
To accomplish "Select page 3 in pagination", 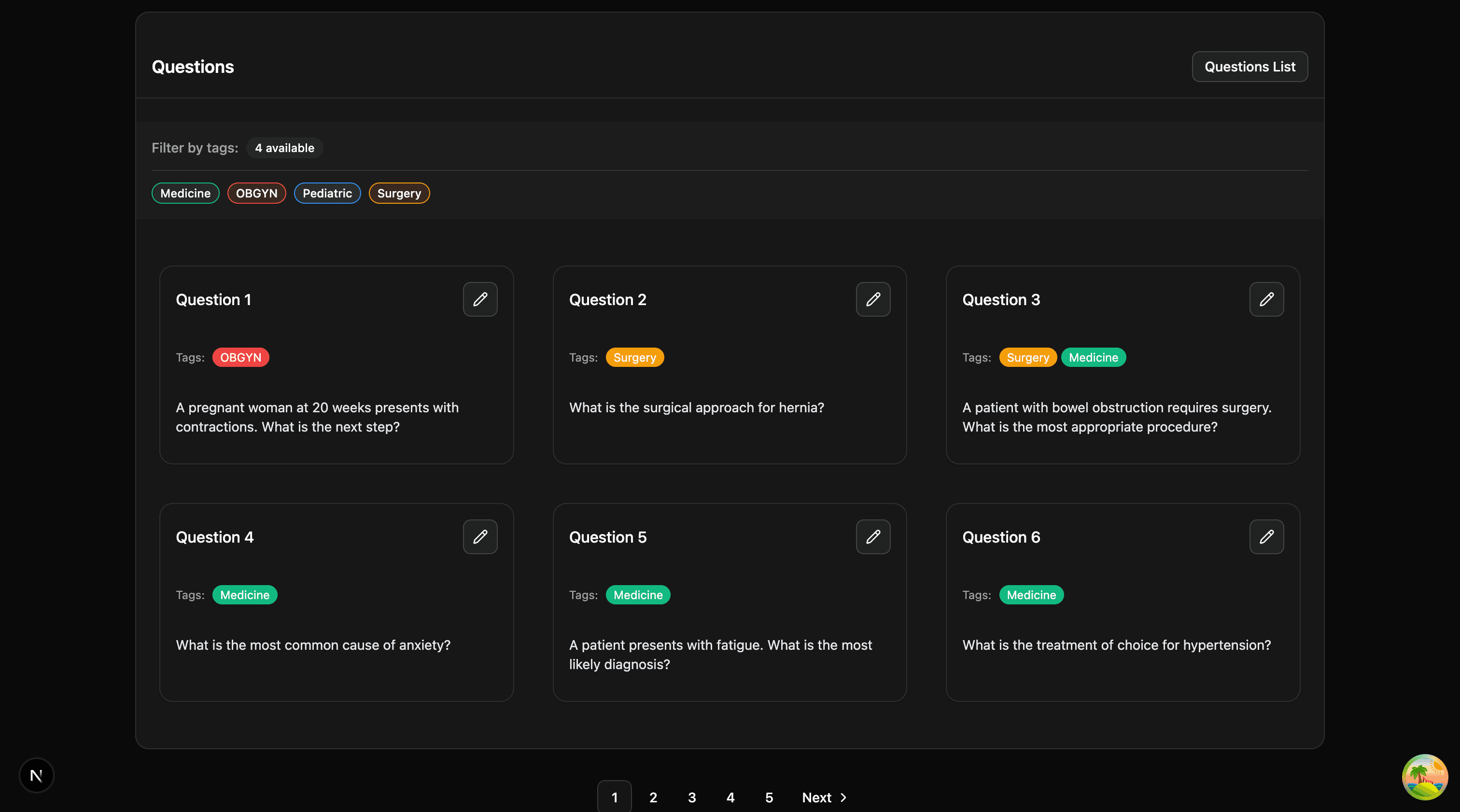I will pos(691,797).
